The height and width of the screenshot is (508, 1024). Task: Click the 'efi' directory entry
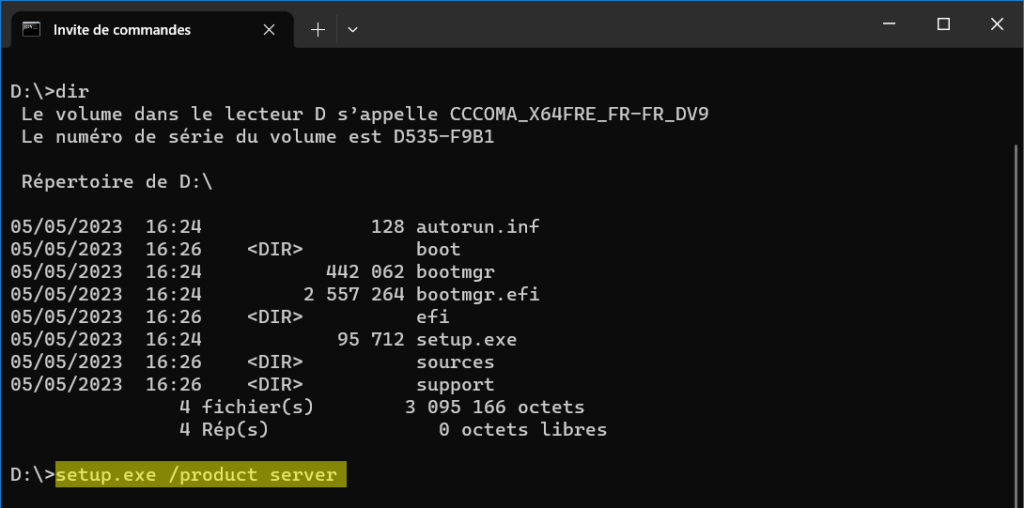(x=432, y=317)
